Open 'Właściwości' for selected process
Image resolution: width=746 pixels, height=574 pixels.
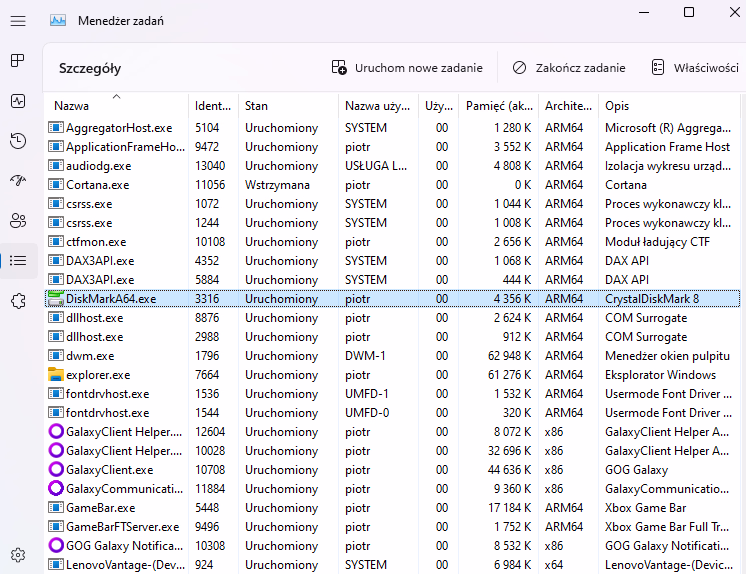(x=694, y=68)
